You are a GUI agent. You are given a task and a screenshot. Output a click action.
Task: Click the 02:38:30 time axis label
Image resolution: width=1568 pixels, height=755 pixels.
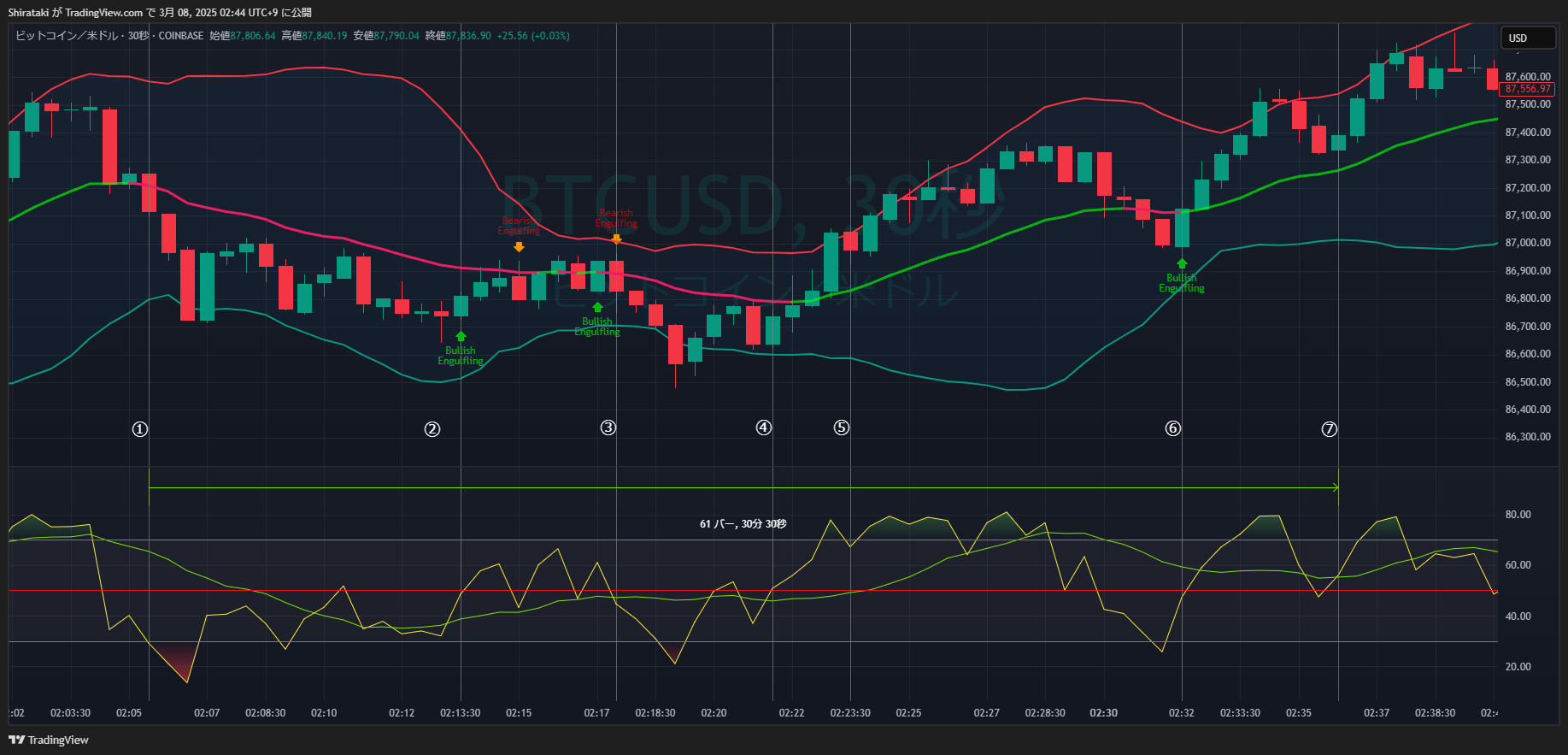point(1435,713)
